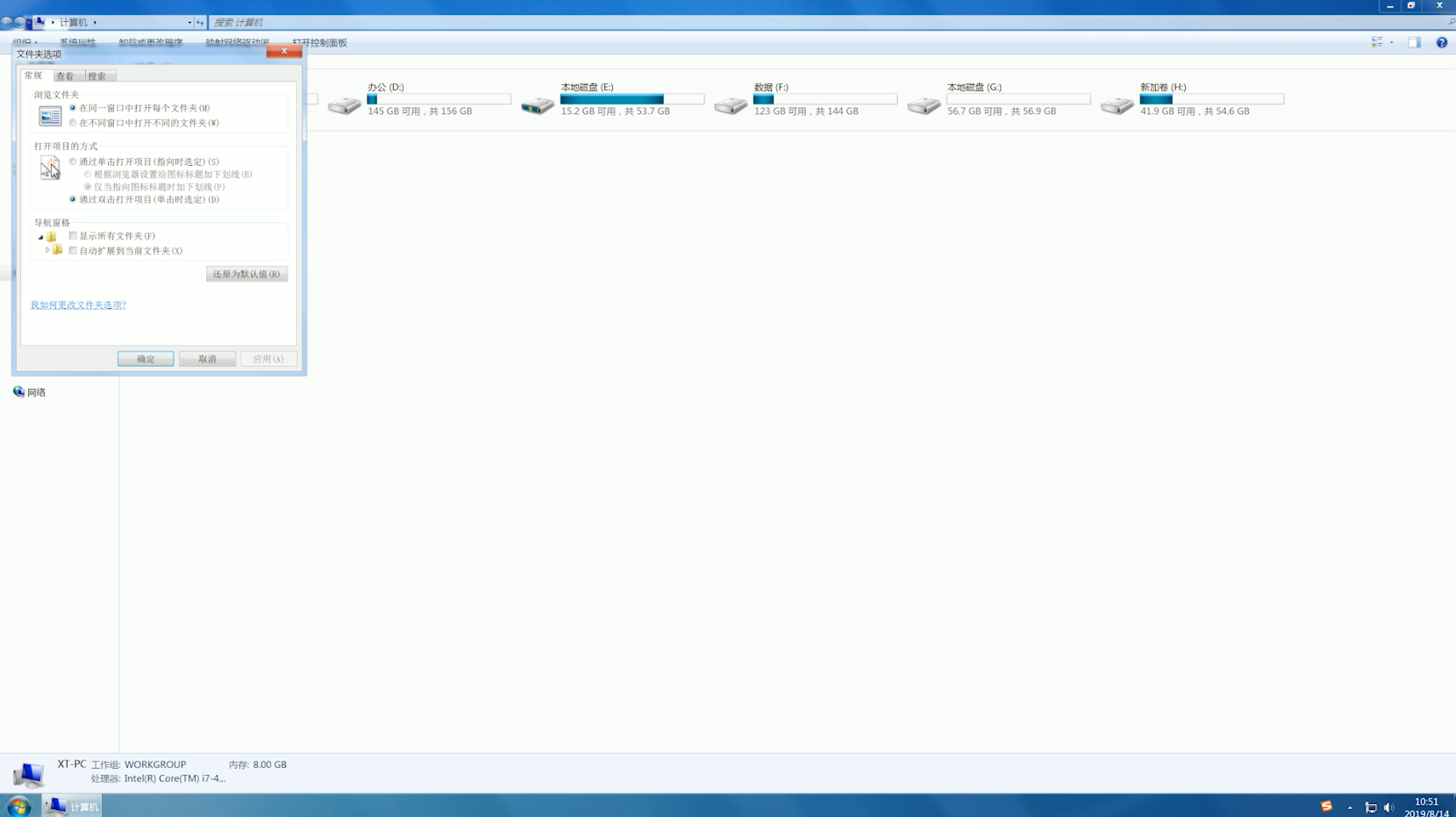
Task: Click the computer icon in the address bar
Action: click(40, 22)
